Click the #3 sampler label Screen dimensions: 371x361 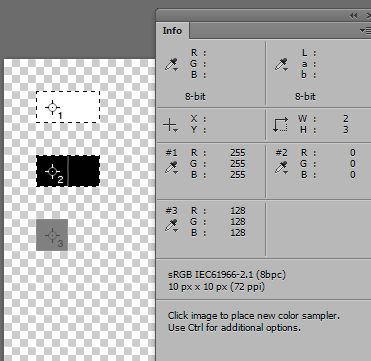click(x=171, y=211)
